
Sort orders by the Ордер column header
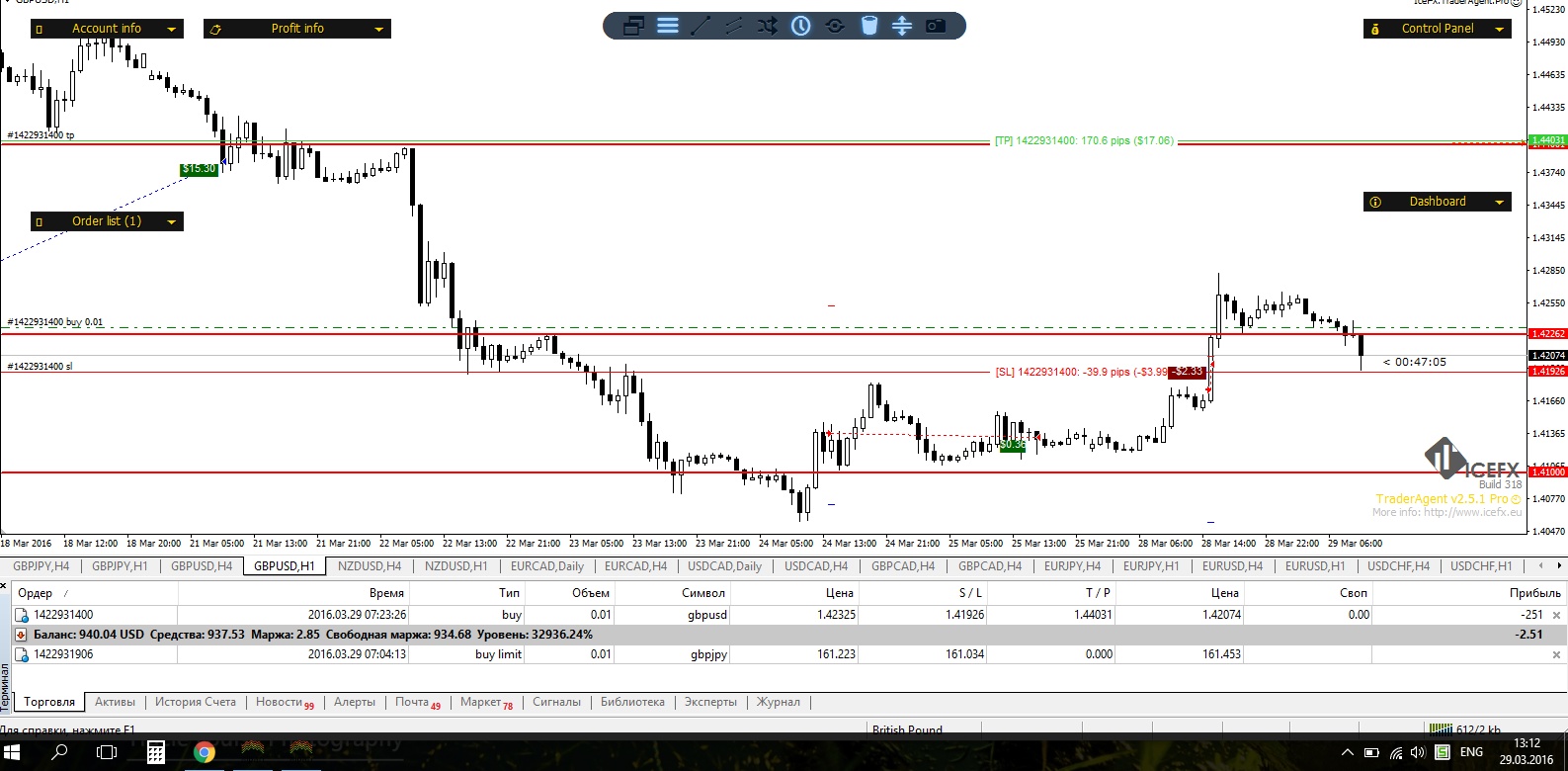[96, 593]
